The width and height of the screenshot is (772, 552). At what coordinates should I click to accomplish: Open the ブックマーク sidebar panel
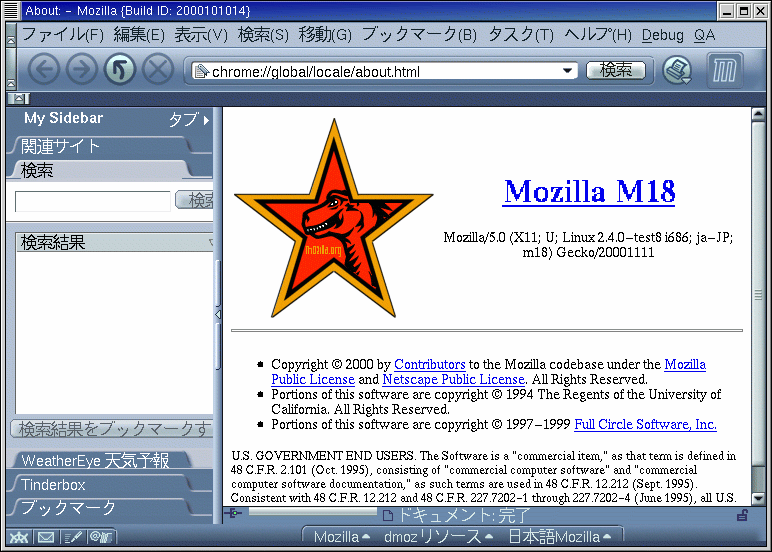(x=103, y=508)
